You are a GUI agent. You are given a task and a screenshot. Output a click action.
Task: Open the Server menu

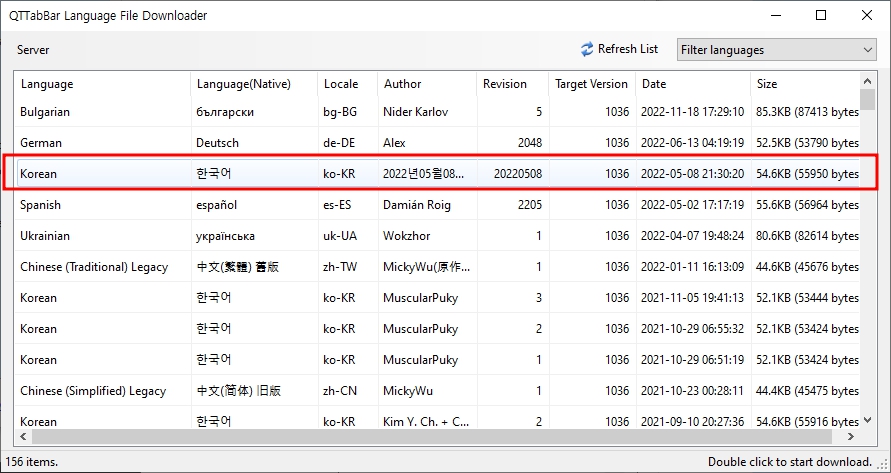point(33,49)
